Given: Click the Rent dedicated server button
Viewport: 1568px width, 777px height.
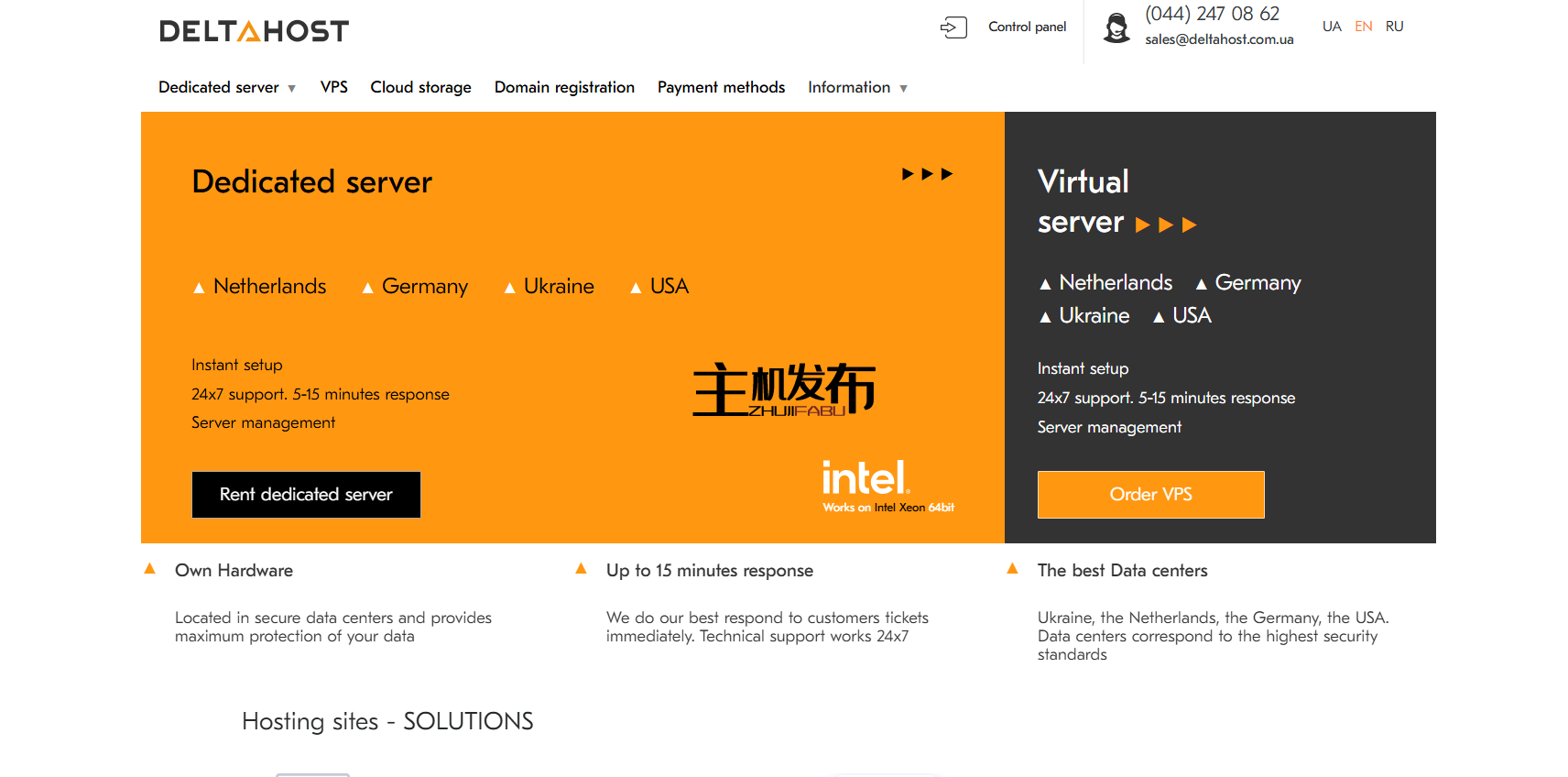Looking at the screenshot, I should pos(306,495).
